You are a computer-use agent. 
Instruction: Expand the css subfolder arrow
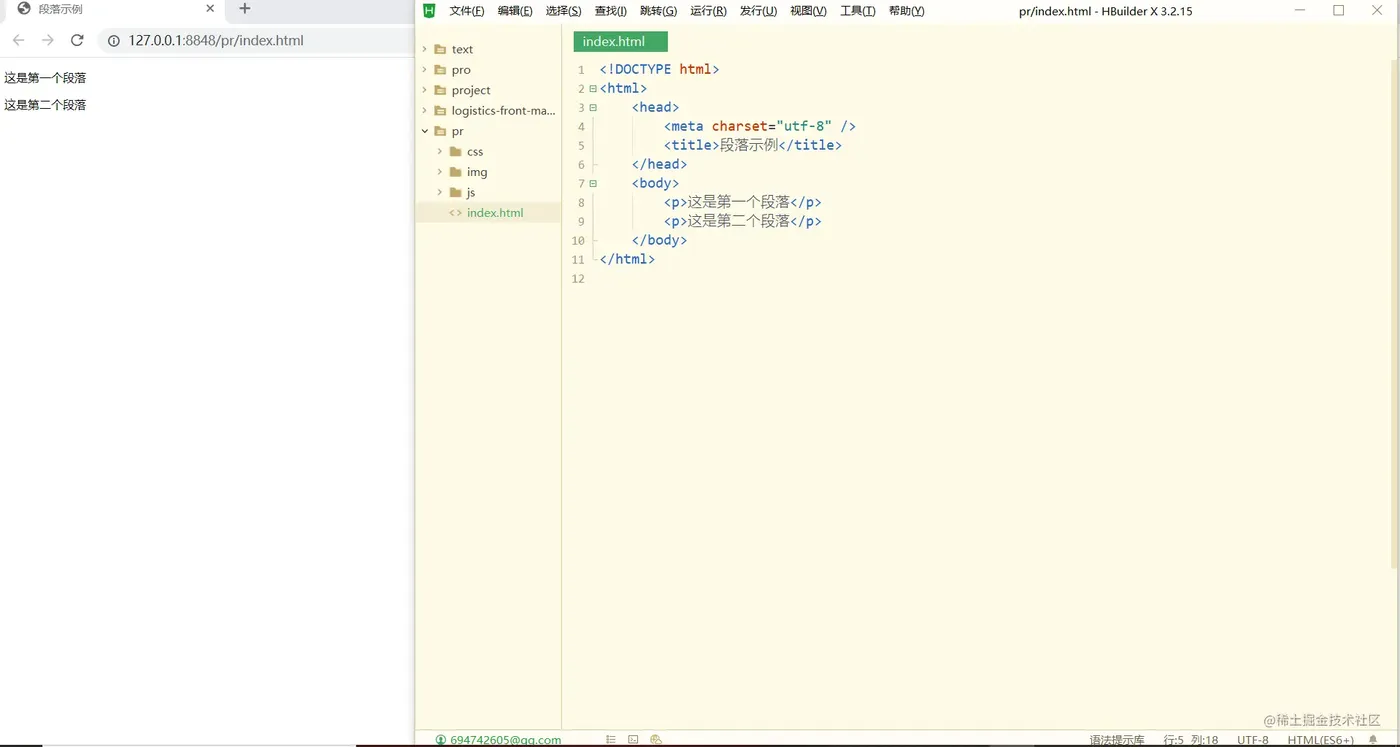click(440, 152)
